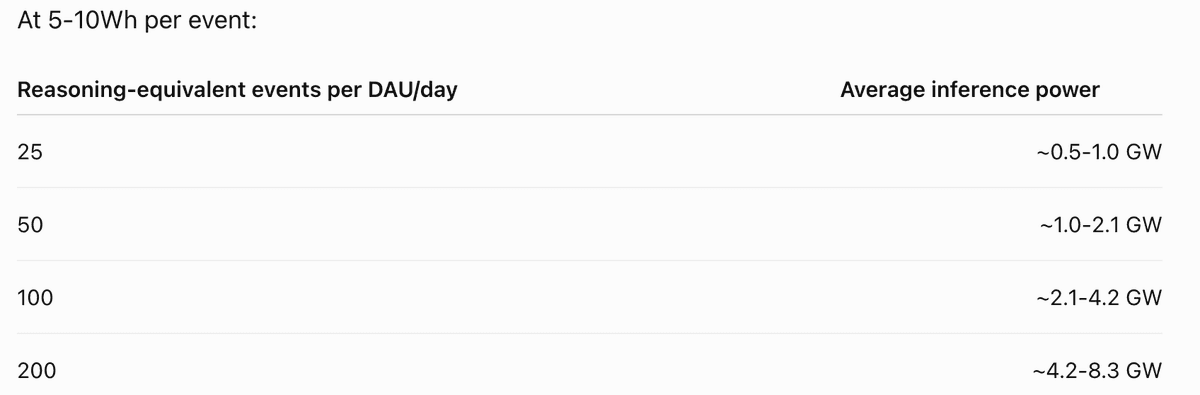Select the 'Average inference power' column header

[x=970, y=90]
